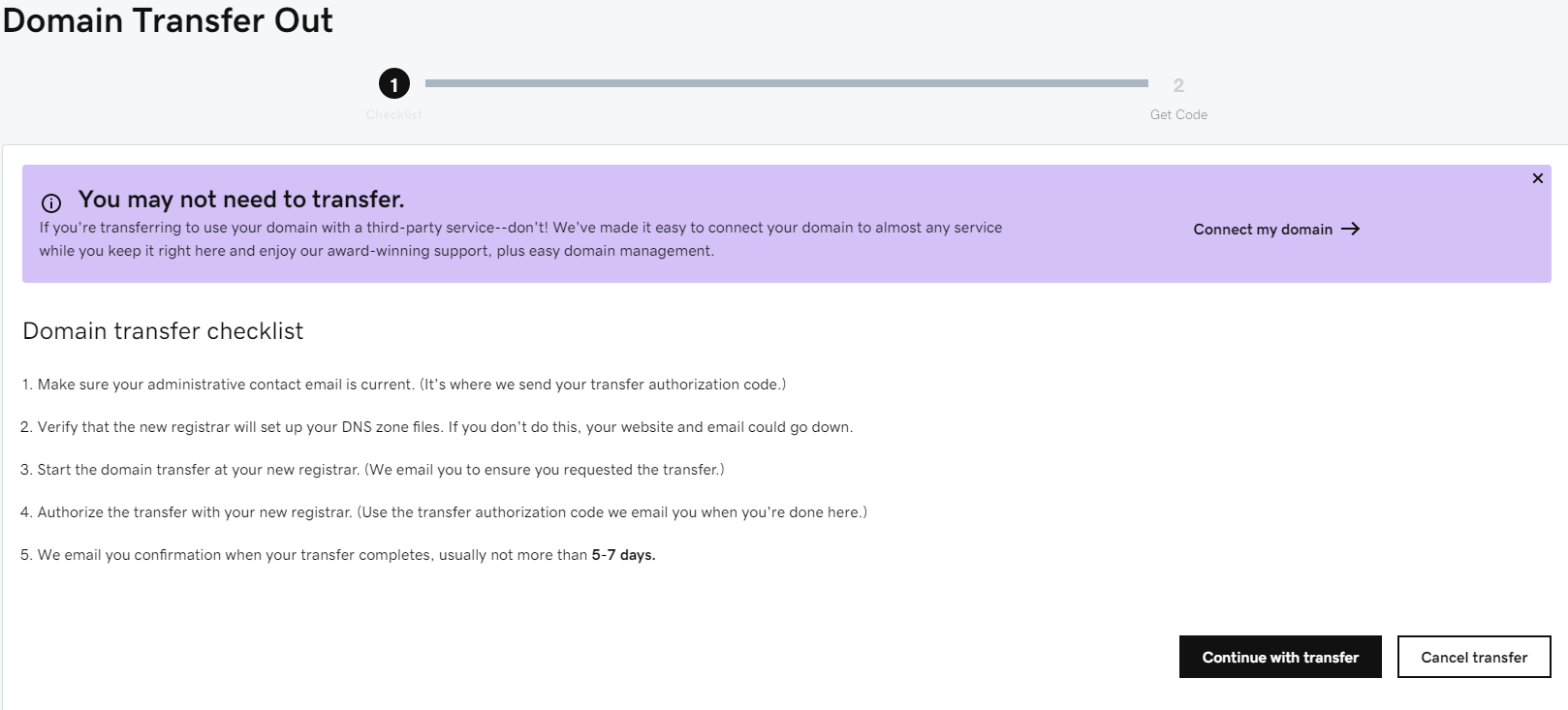Click the banner text about third-party service
Screen dimensions: 1568x710
520,239
